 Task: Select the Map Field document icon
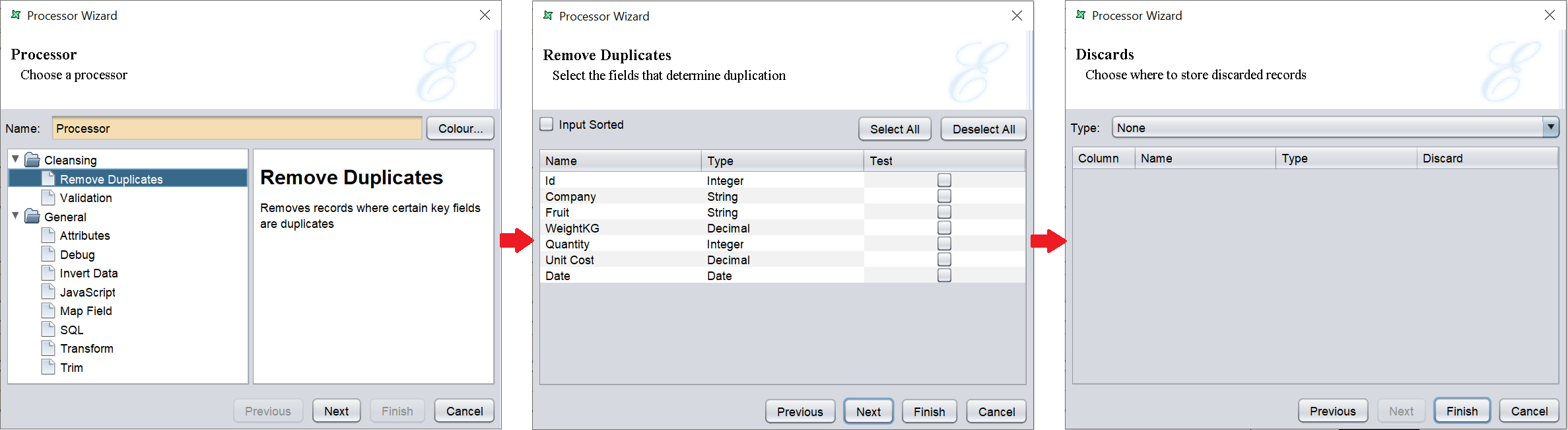[48, 310]
